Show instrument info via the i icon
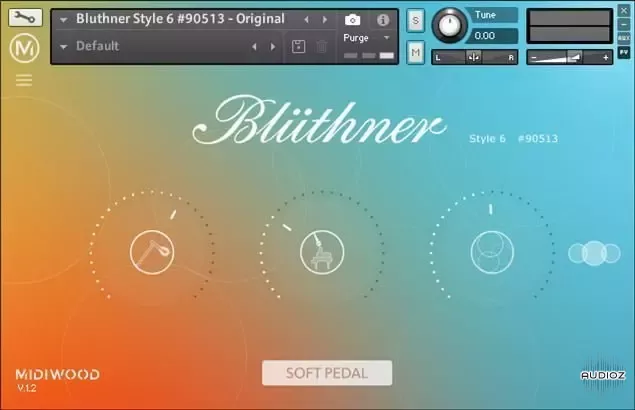635x410 pixels. pos(383,20)
